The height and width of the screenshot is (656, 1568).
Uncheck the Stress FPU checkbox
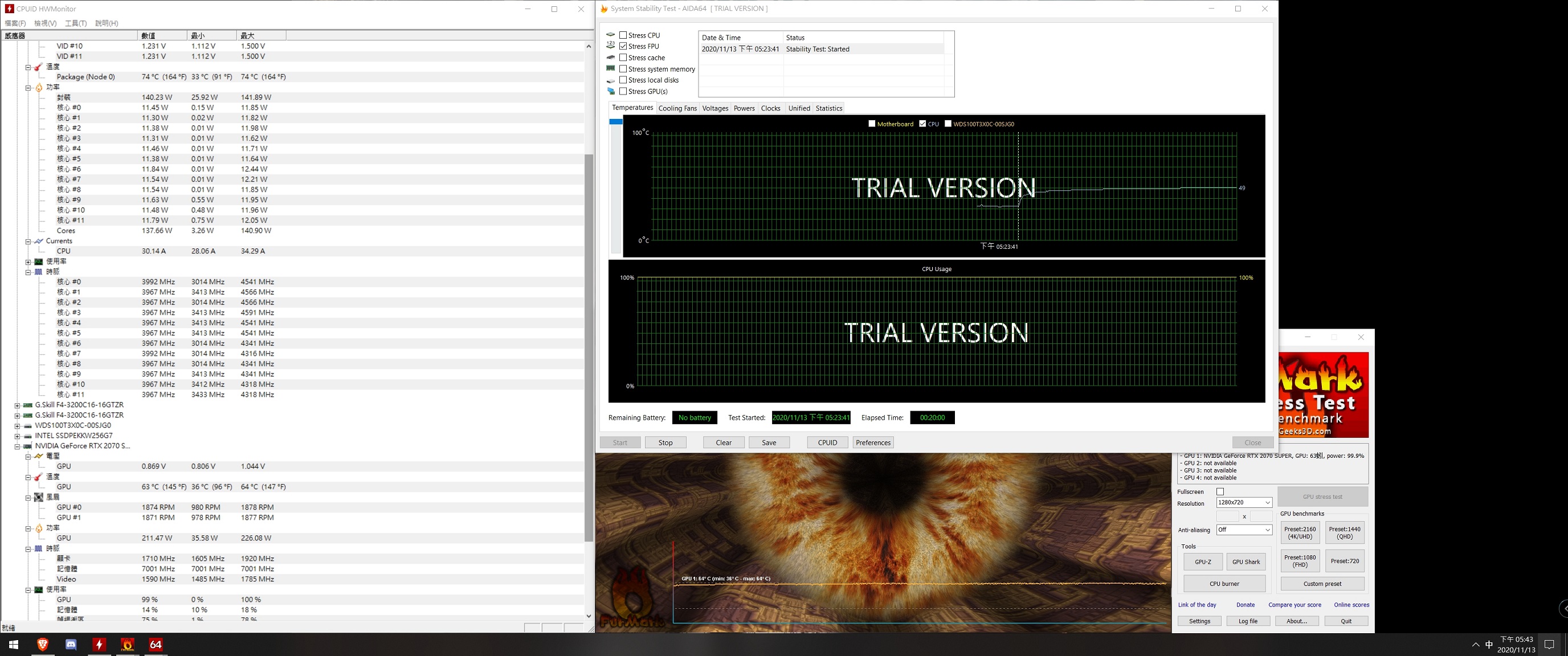coord(623,46)
